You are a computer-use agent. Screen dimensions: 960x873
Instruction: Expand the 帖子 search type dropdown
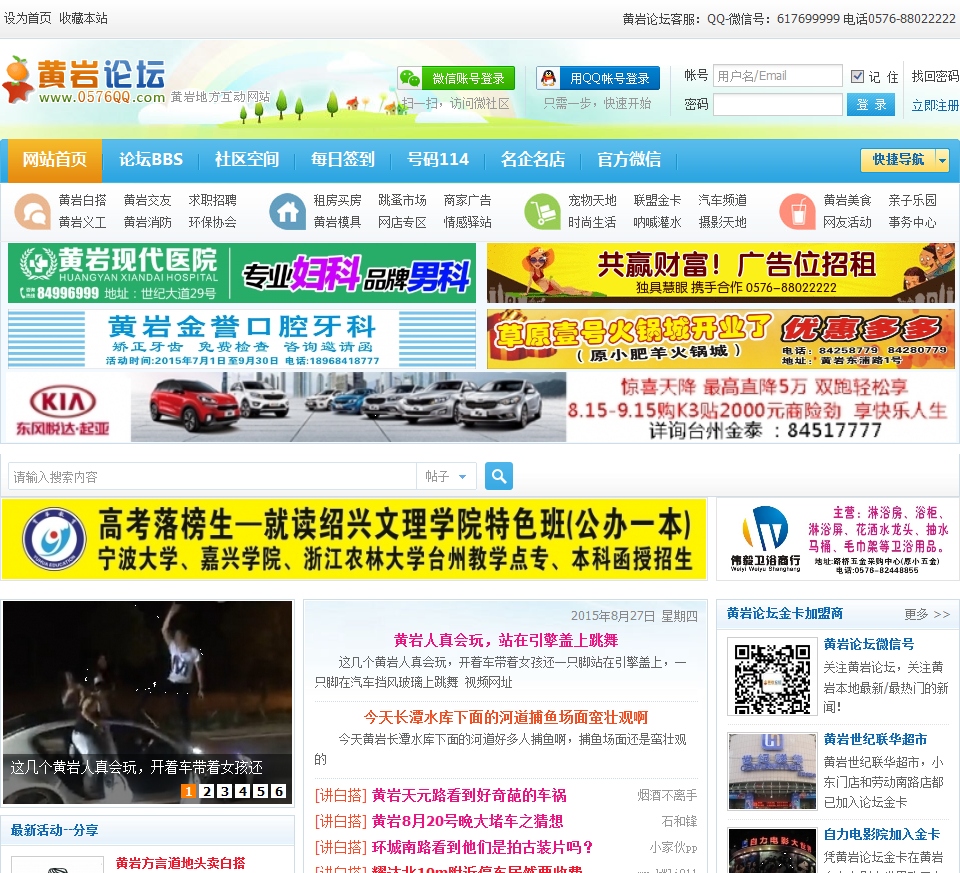pyautogui.click(x=446, y=476)
